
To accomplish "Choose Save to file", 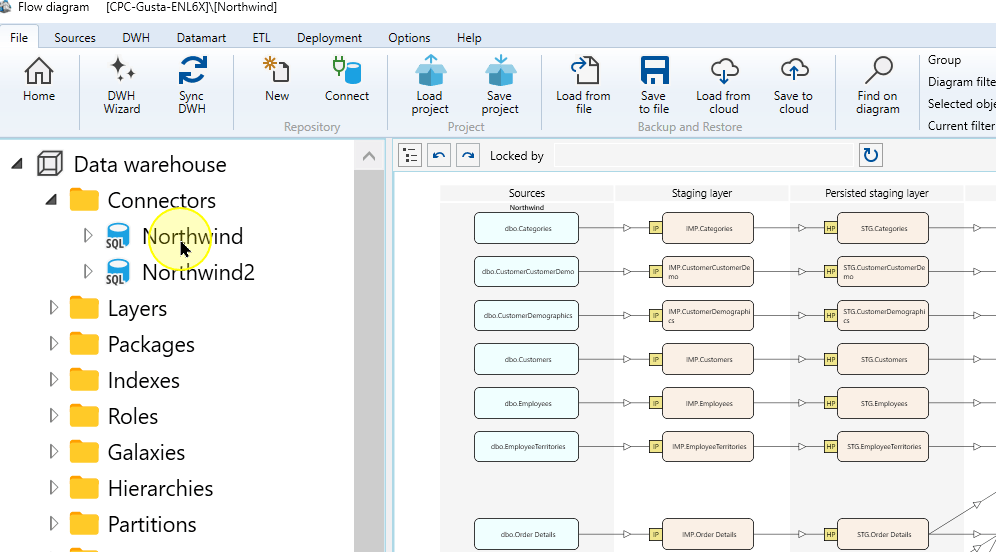I will [654, 86].
